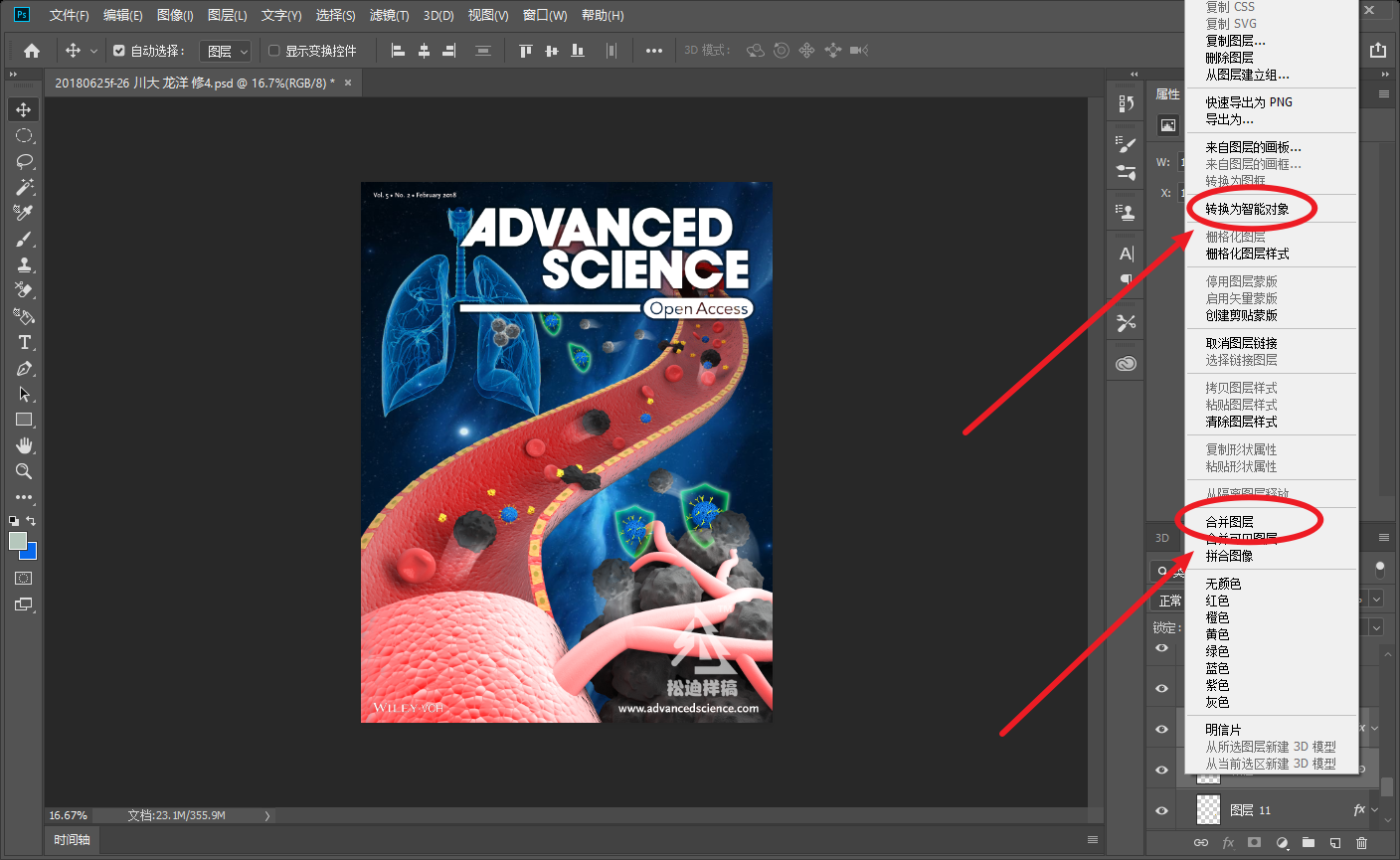The width and height of the screenshot is (1400, 860).
Task: Switch to the 属性 panel tab
Action: tap(1167, 94)
